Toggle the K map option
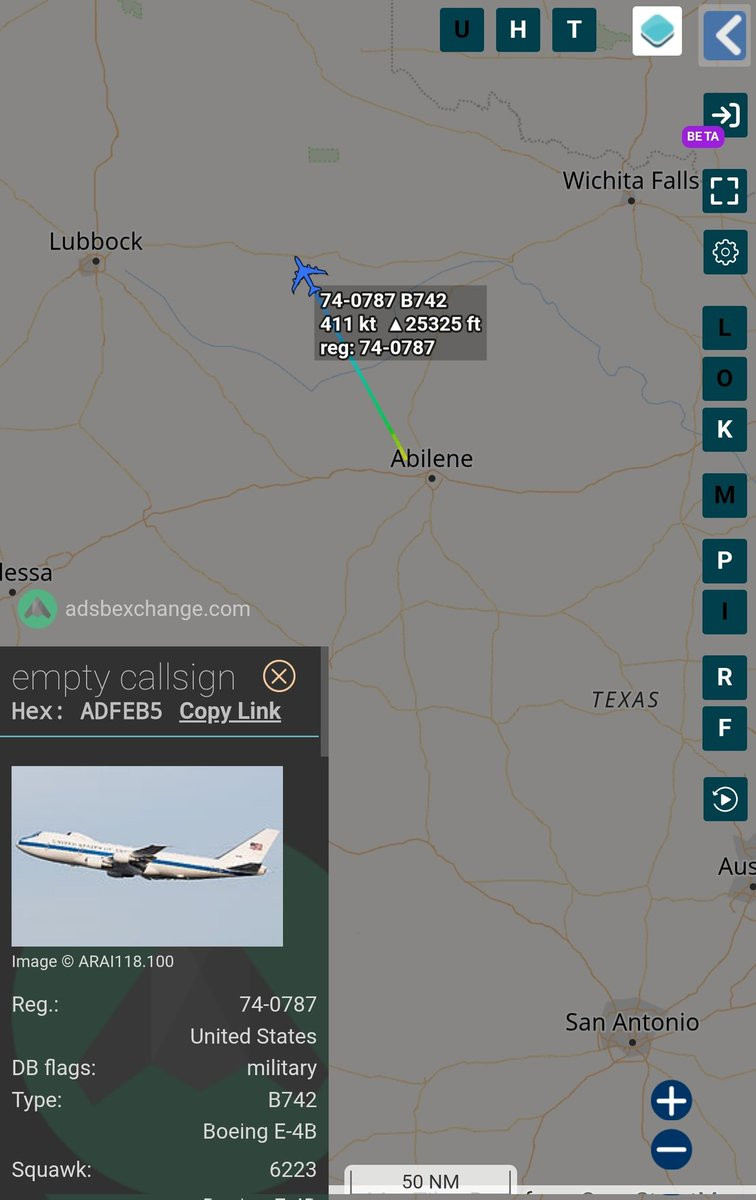The width and height of the screenshot is (756, 1200). 725,430
